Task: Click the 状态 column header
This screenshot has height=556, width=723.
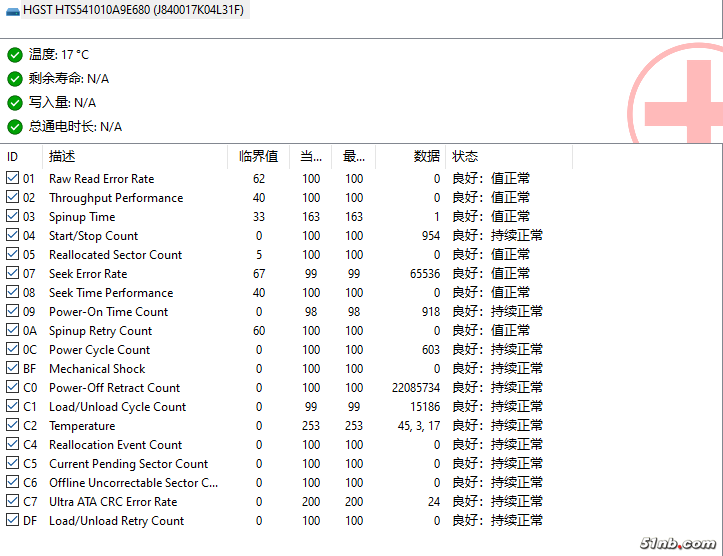Action: [x=466, y=157]
